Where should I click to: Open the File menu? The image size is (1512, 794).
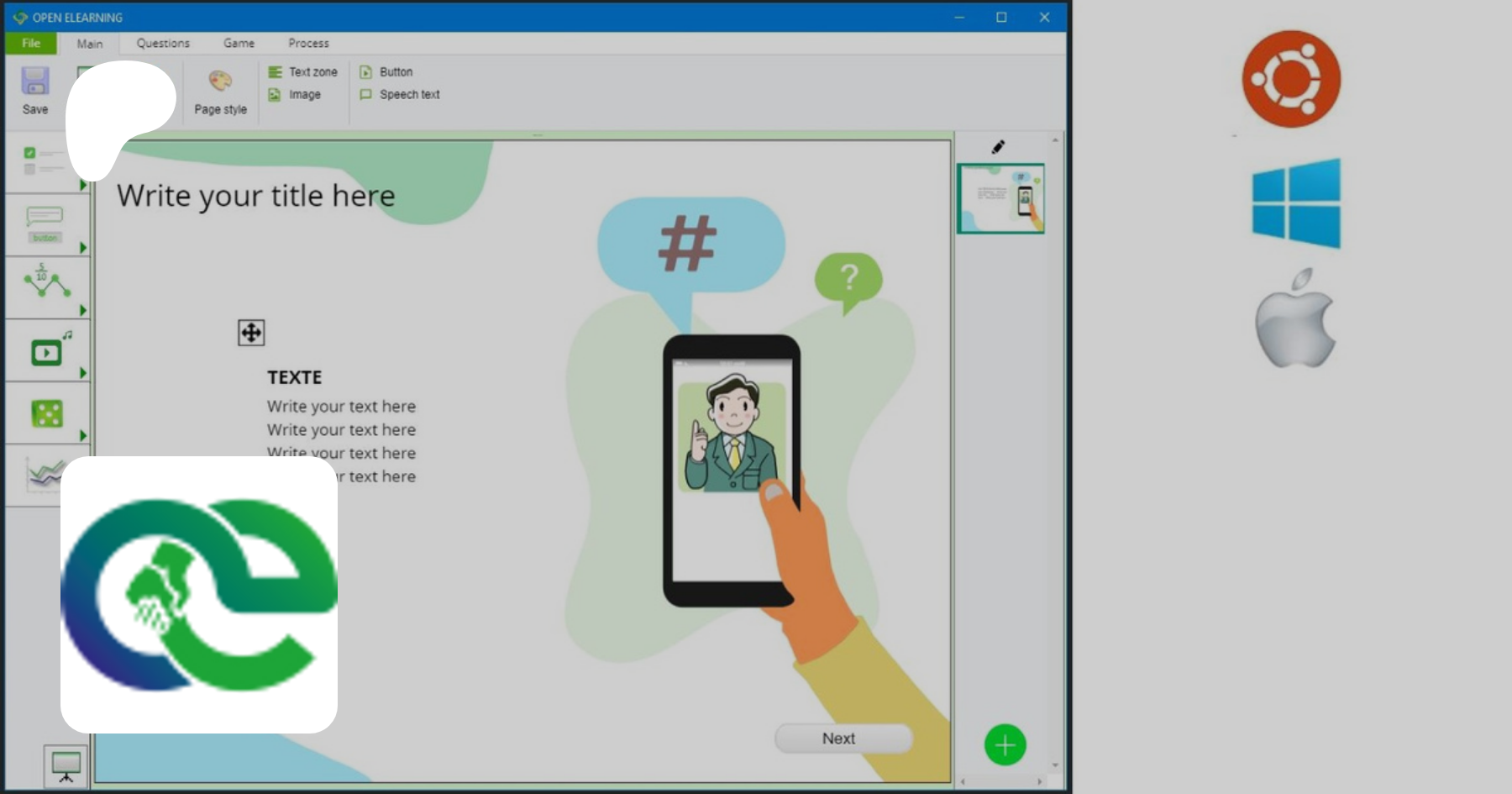pos(31,43)
